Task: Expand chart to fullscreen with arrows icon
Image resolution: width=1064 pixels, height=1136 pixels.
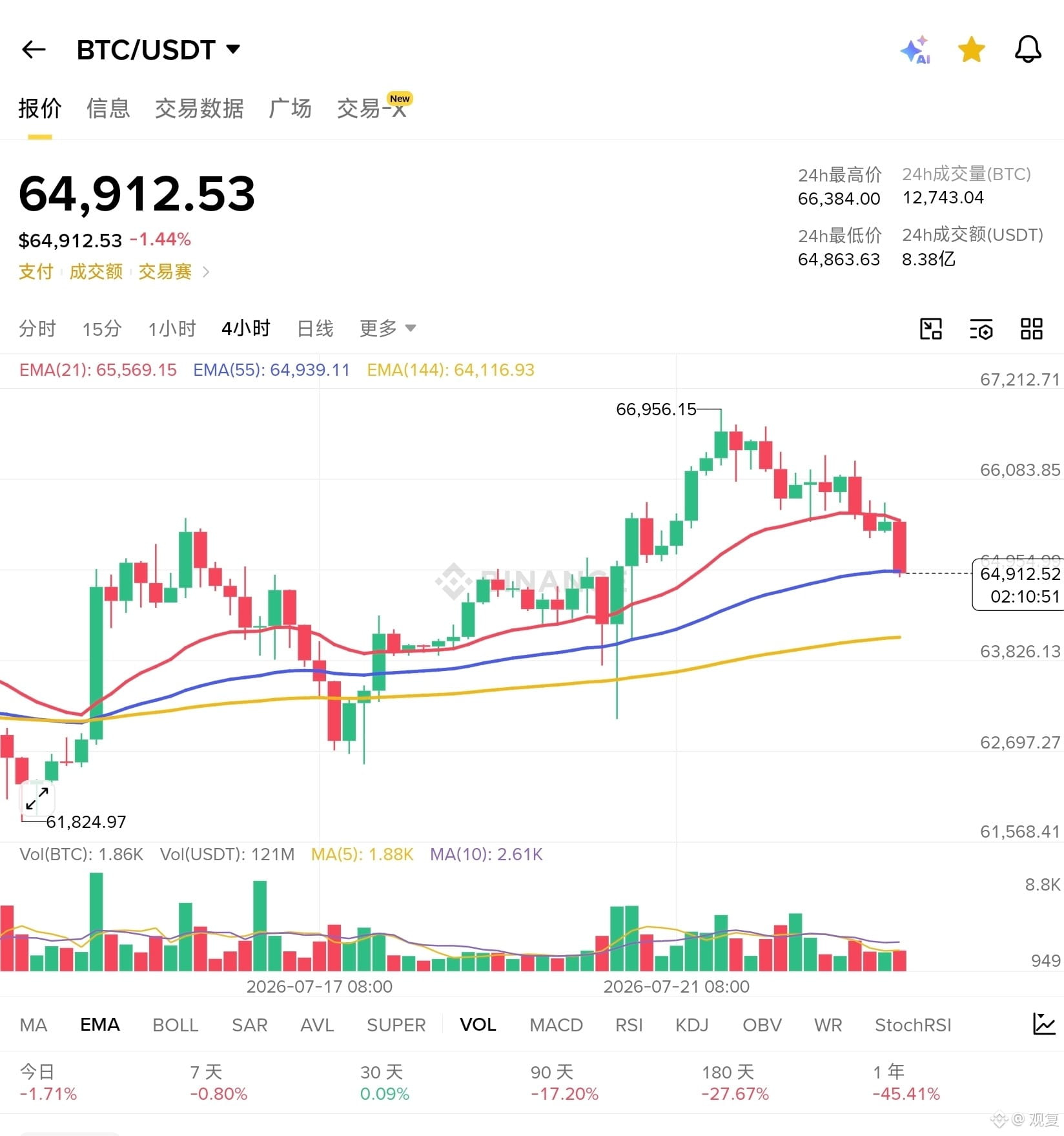Action: (x=37, y=798)
